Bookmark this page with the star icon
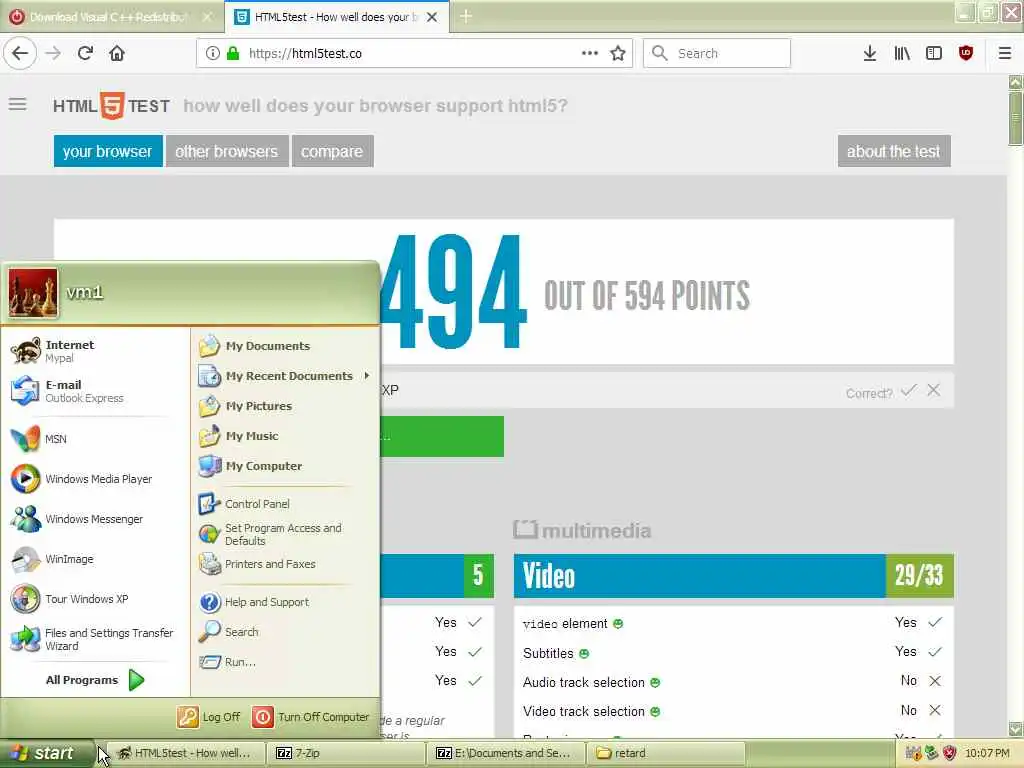Viewport: 1024px width, 768px height. coord(618,54)
